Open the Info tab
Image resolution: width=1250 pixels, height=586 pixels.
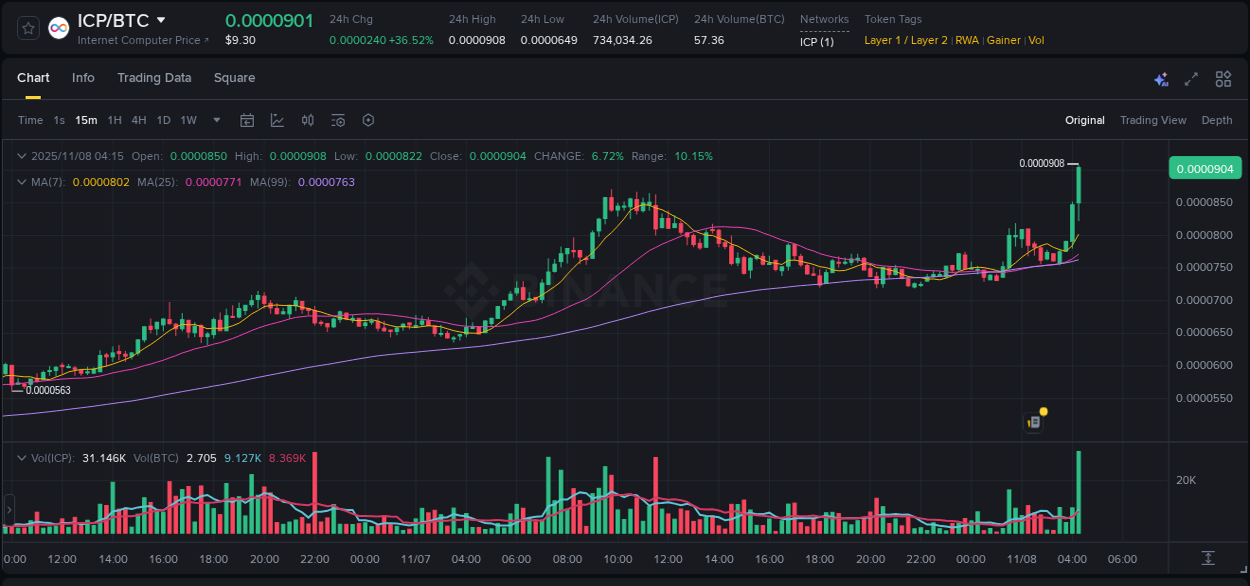click(x=83, y=78)
